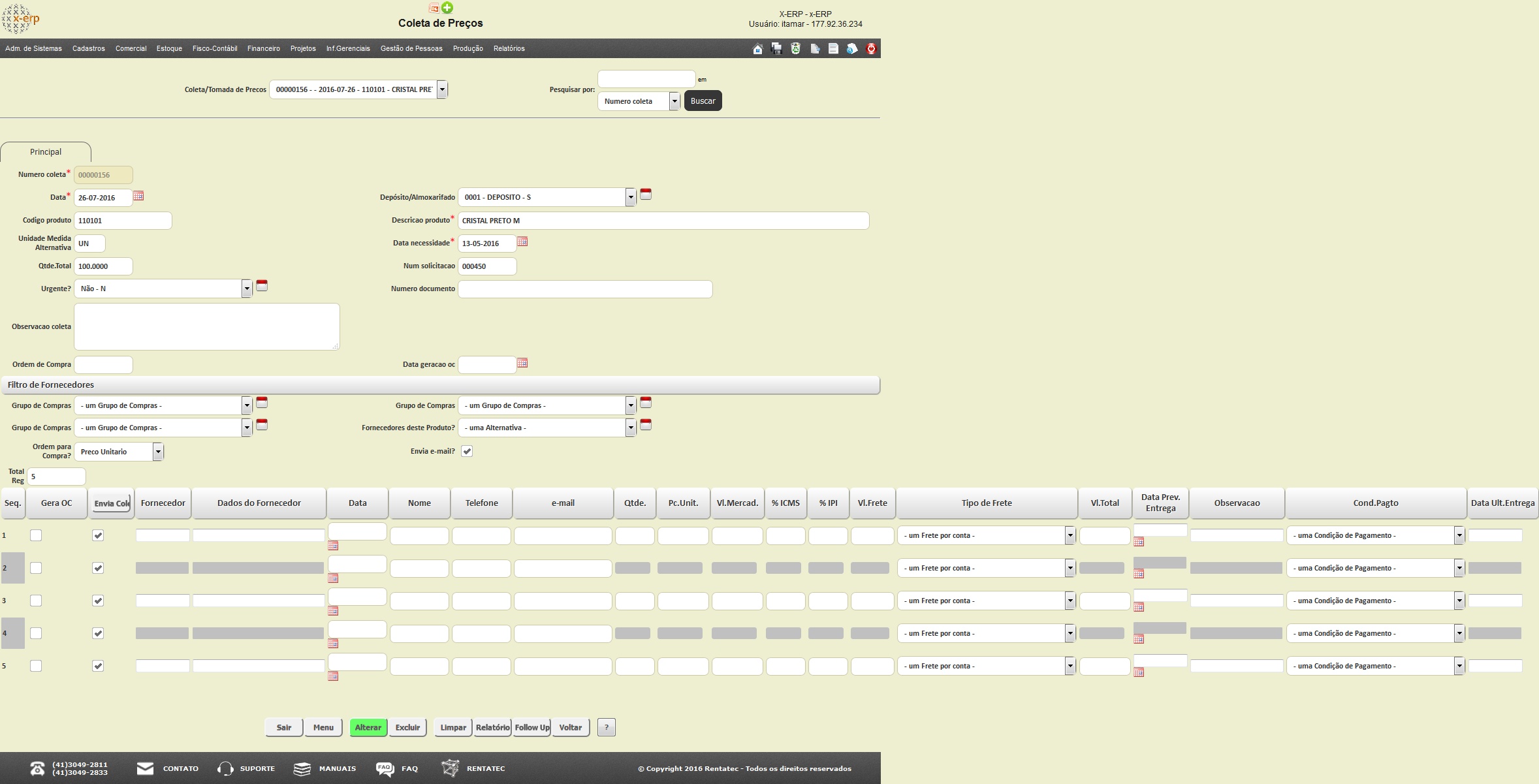Click the Rentatec logo icon in footer
Screen dimensions: 1539x784
coord(450,768)
